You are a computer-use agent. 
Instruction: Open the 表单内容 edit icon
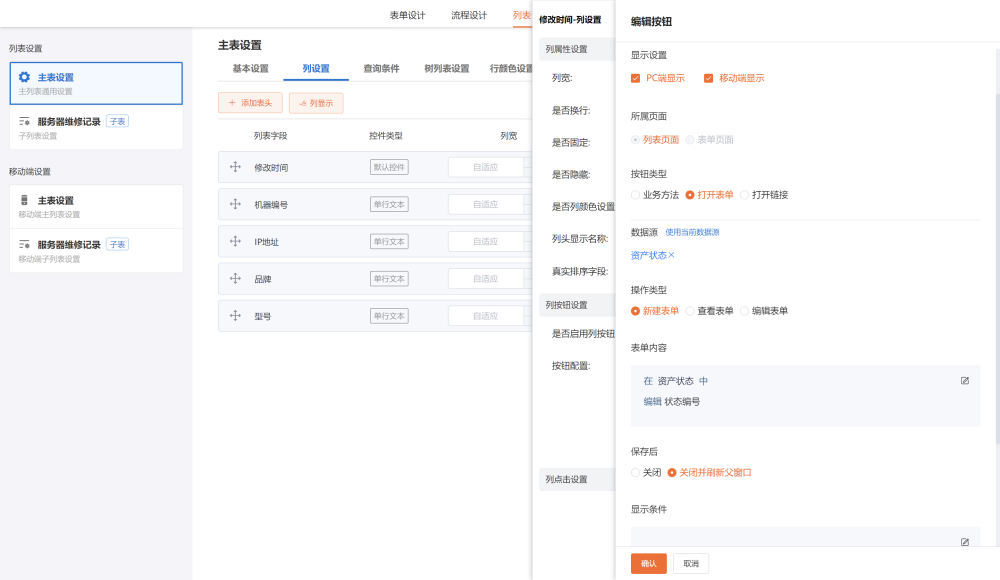(x=964, y=381)
